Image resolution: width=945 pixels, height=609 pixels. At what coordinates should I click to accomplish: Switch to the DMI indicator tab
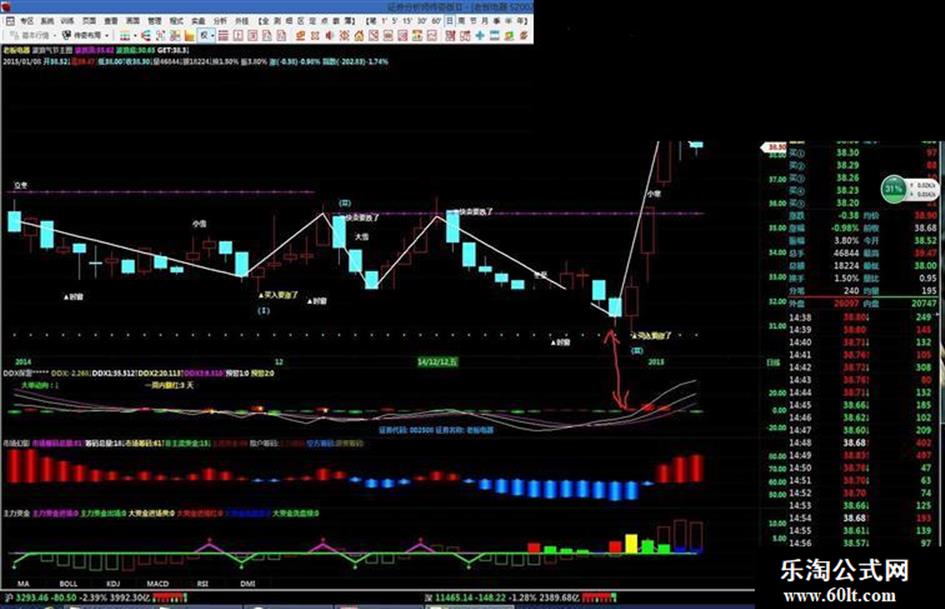coord(248,584)
